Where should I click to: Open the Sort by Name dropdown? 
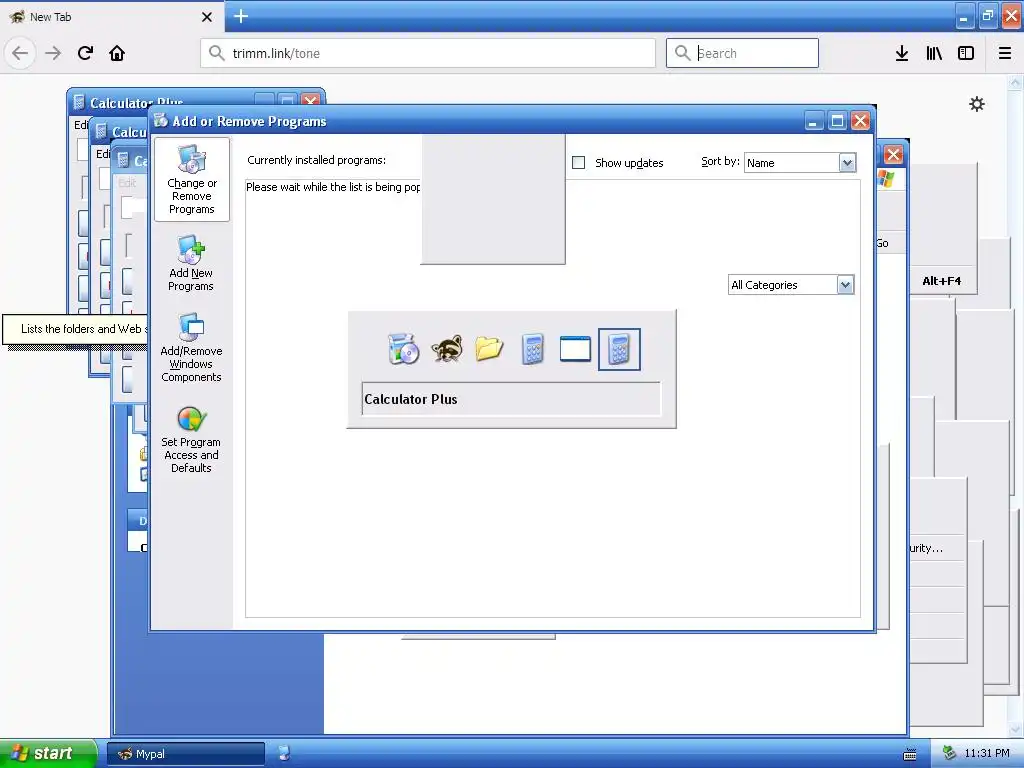800,163
